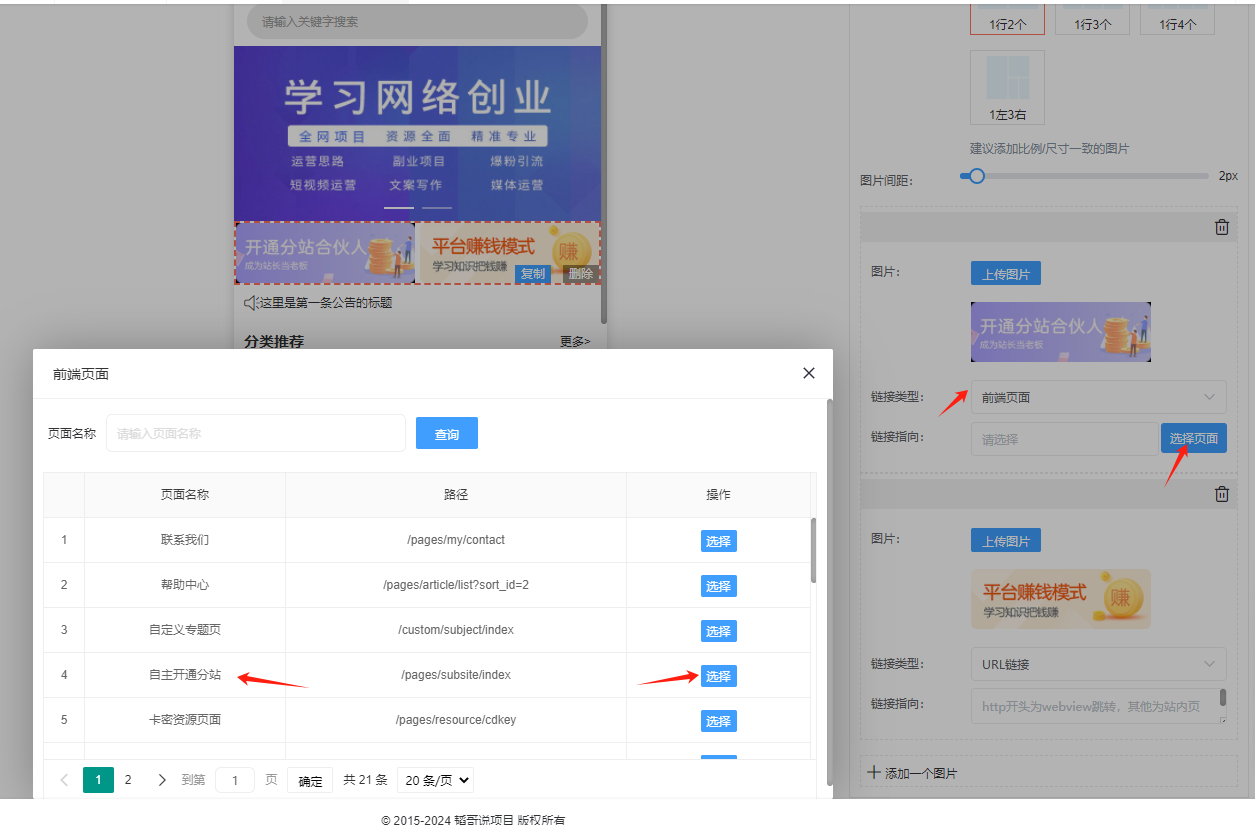Focus the URL 链接指向 textarea
1255x825 pixels.
(x=1099, y=705)
